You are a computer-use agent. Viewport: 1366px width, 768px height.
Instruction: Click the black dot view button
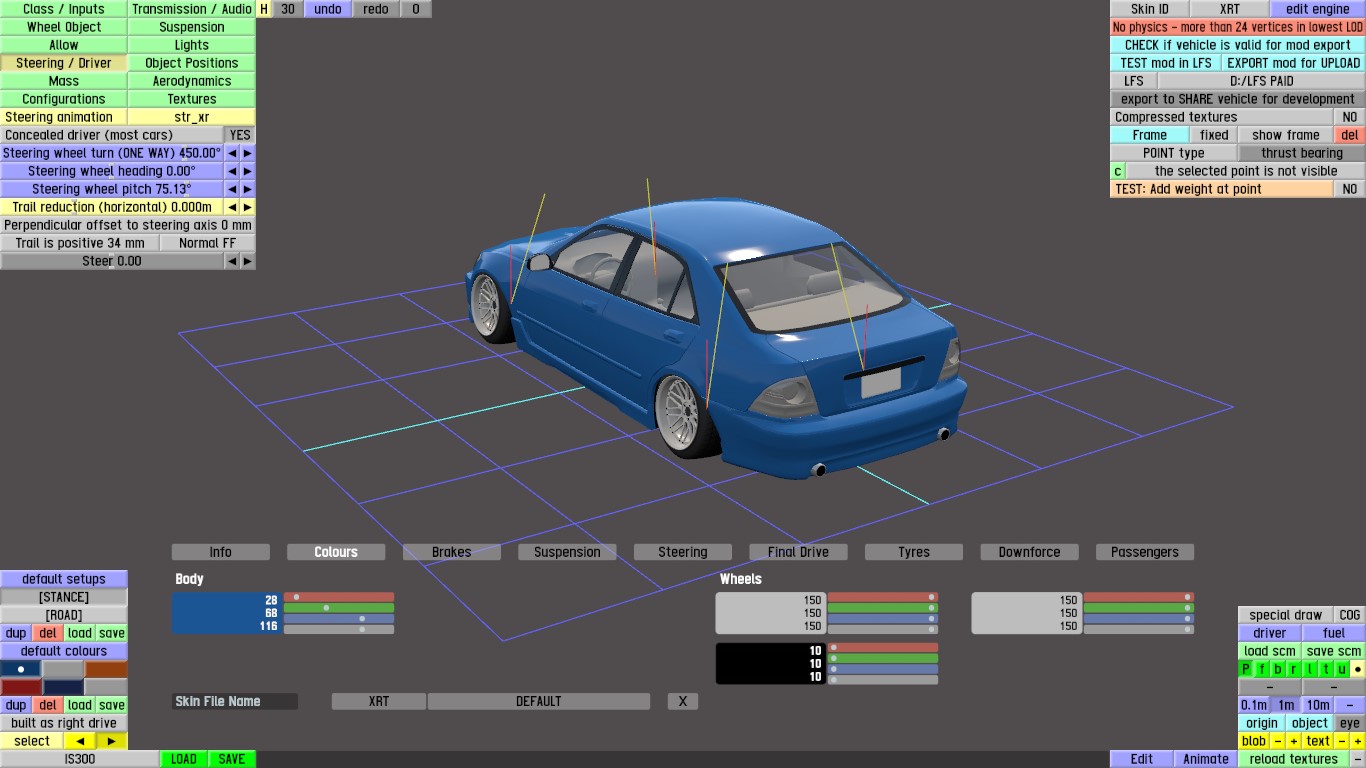1358,669
